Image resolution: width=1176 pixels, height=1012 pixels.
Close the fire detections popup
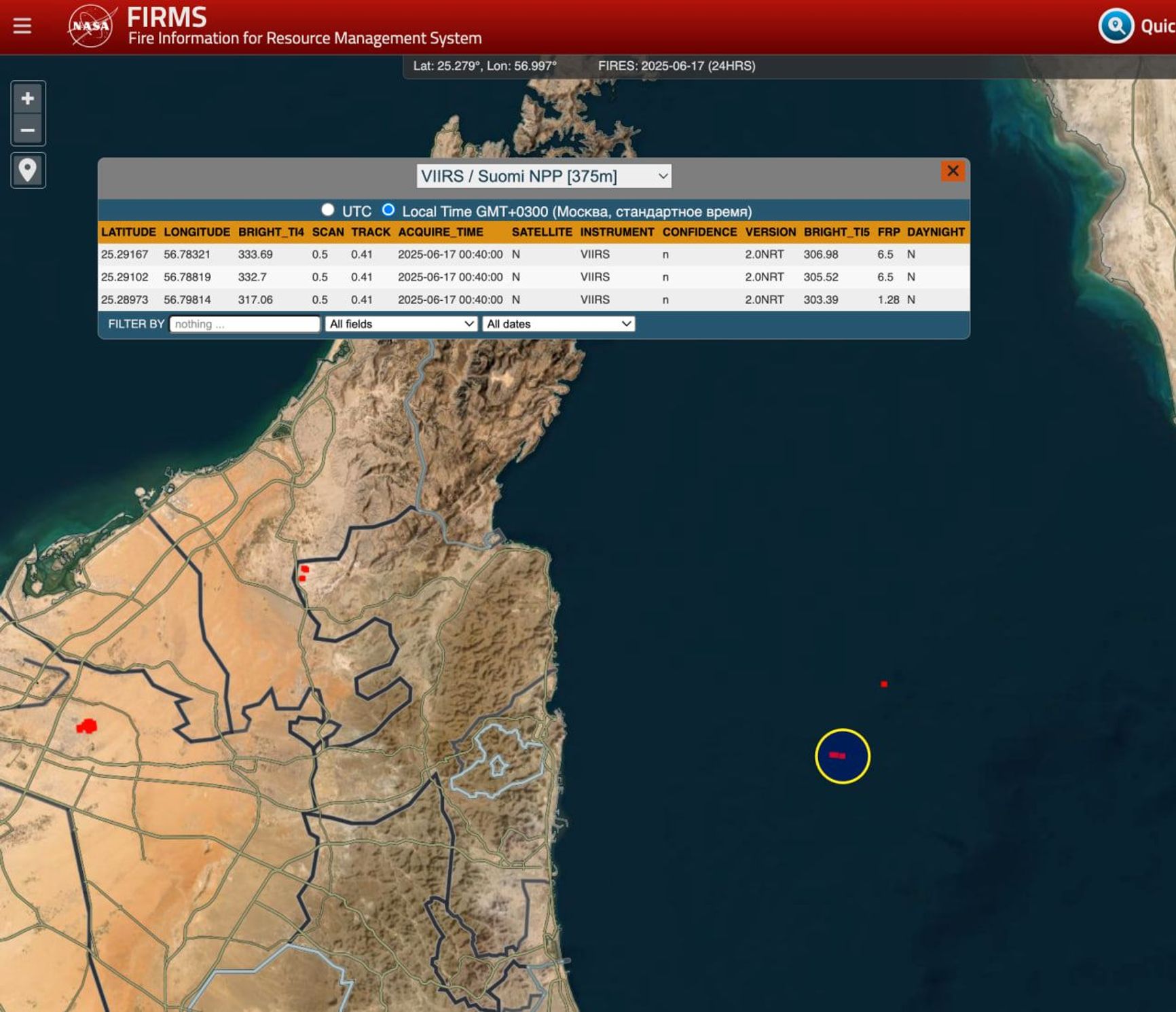(x=953, y=171)
